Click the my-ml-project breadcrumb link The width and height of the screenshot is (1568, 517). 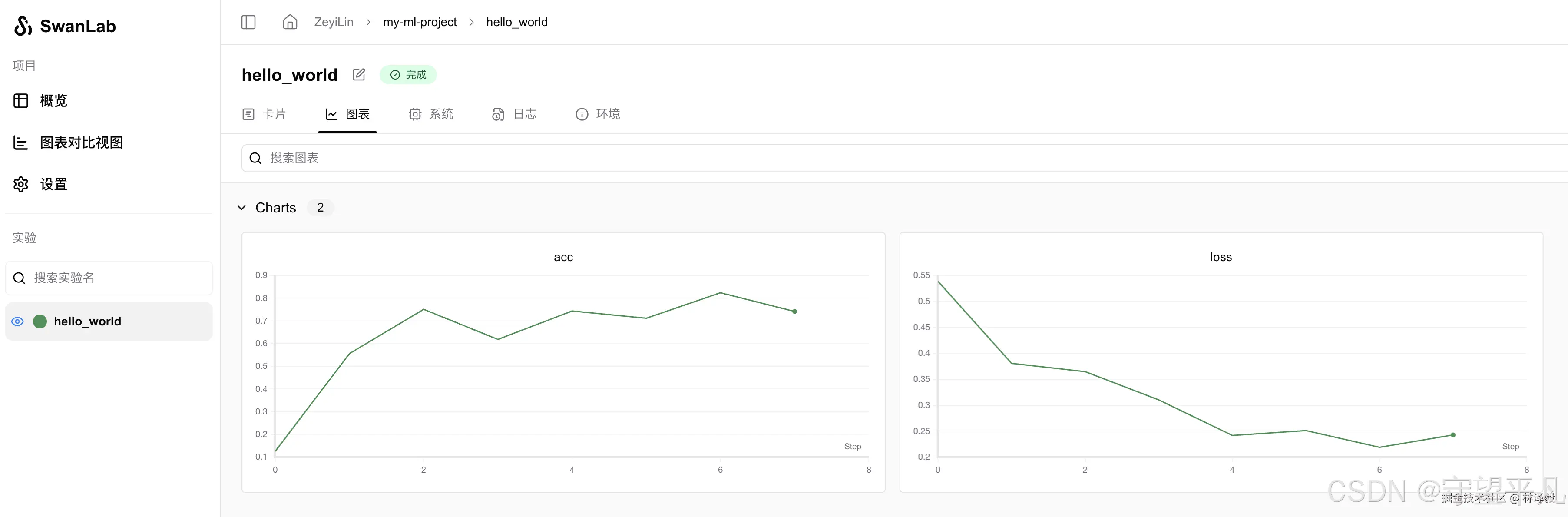(x=420, y=23)
